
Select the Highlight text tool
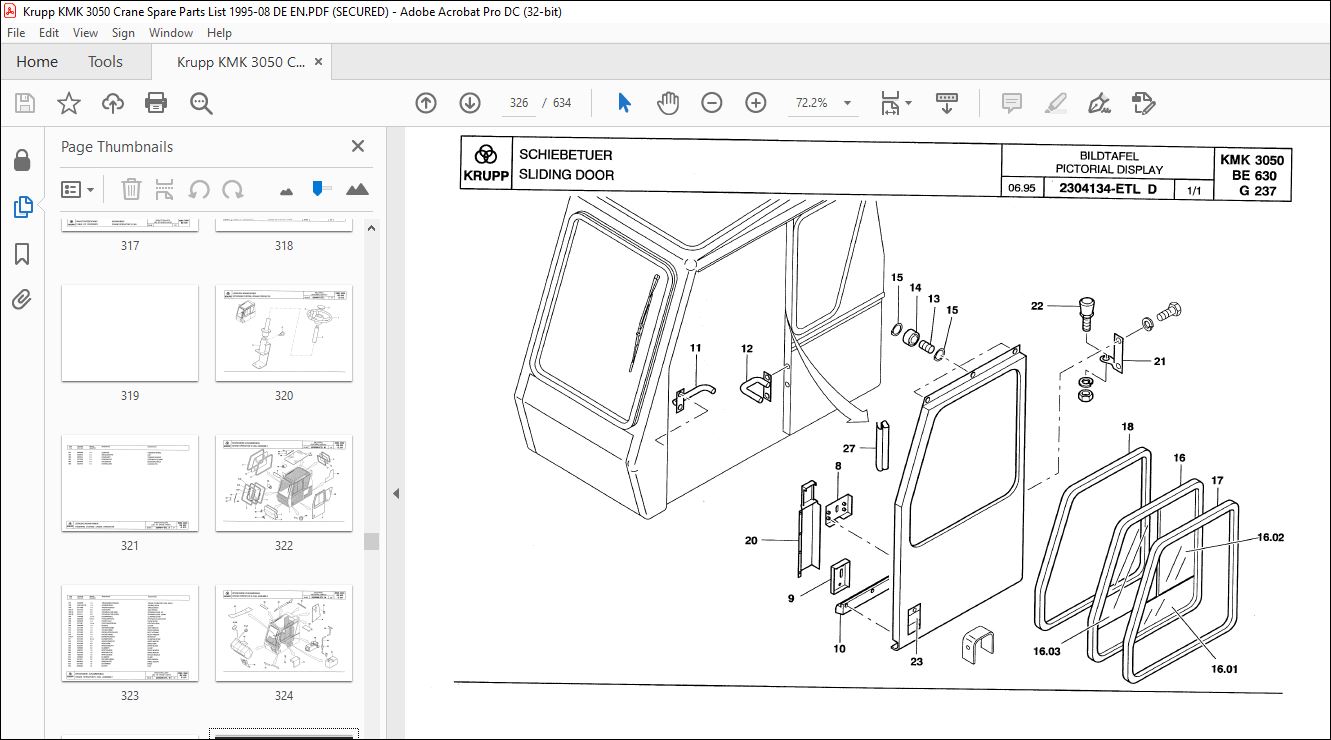[x=1055, y=103]
